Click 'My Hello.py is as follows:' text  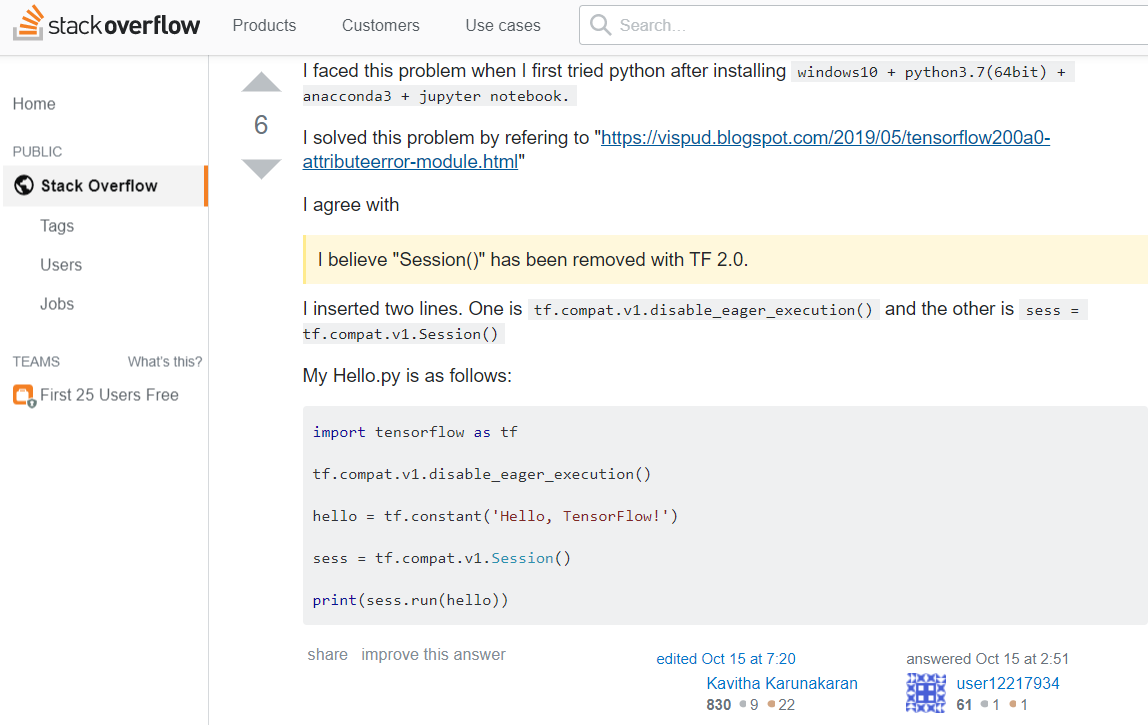407,376
